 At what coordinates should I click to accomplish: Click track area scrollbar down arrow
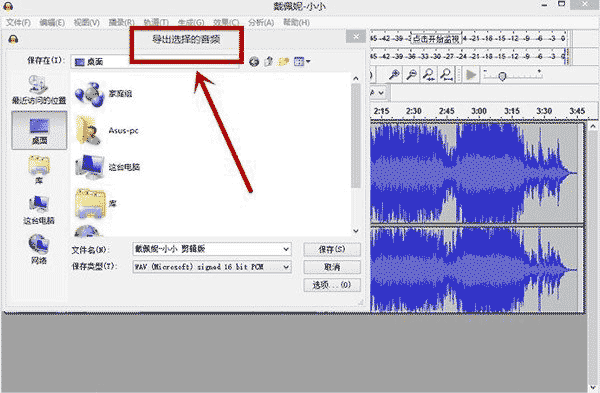(593, 387)
